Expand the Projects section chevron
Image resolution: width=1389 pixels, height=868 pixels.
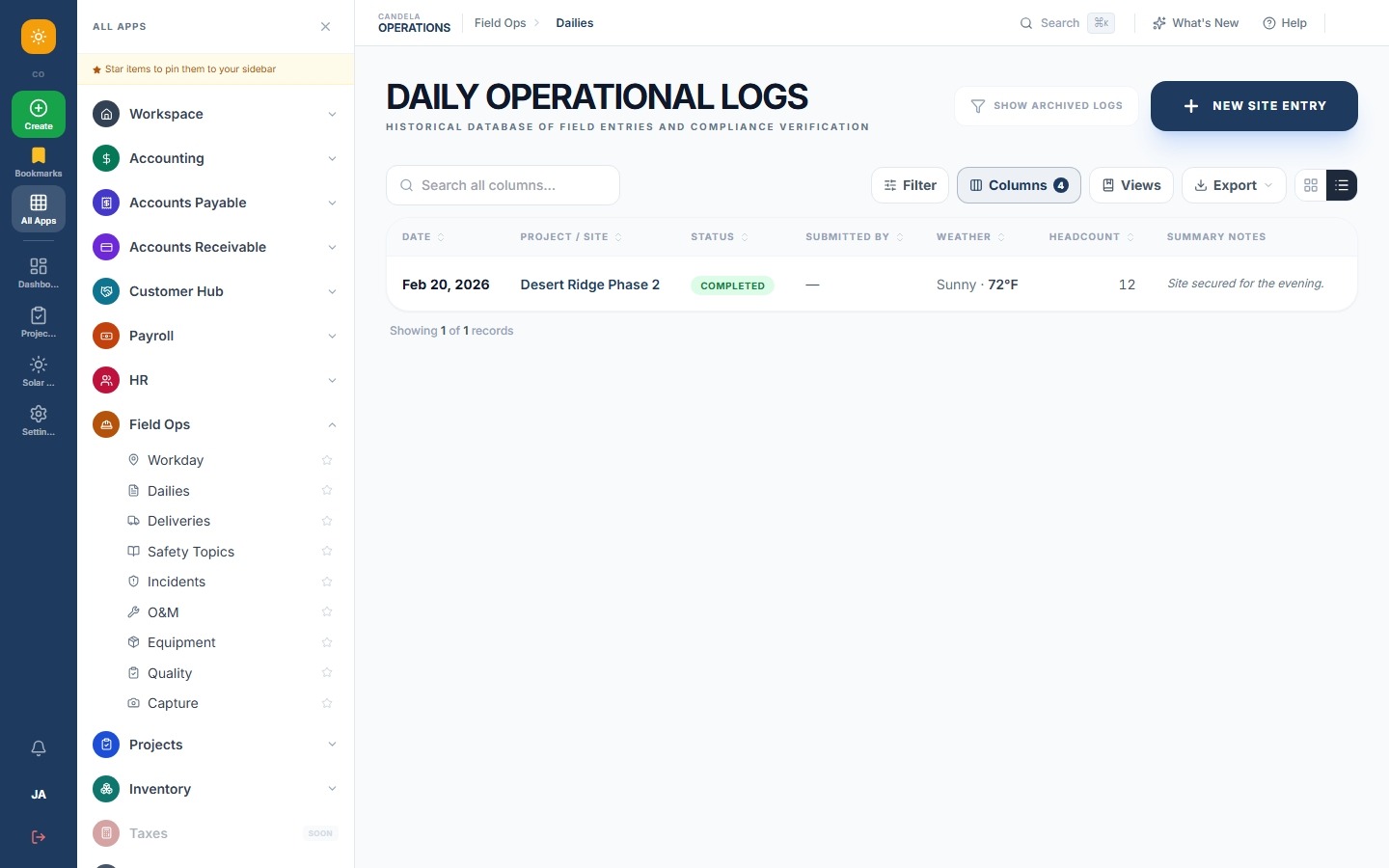(x=332, y=745)
